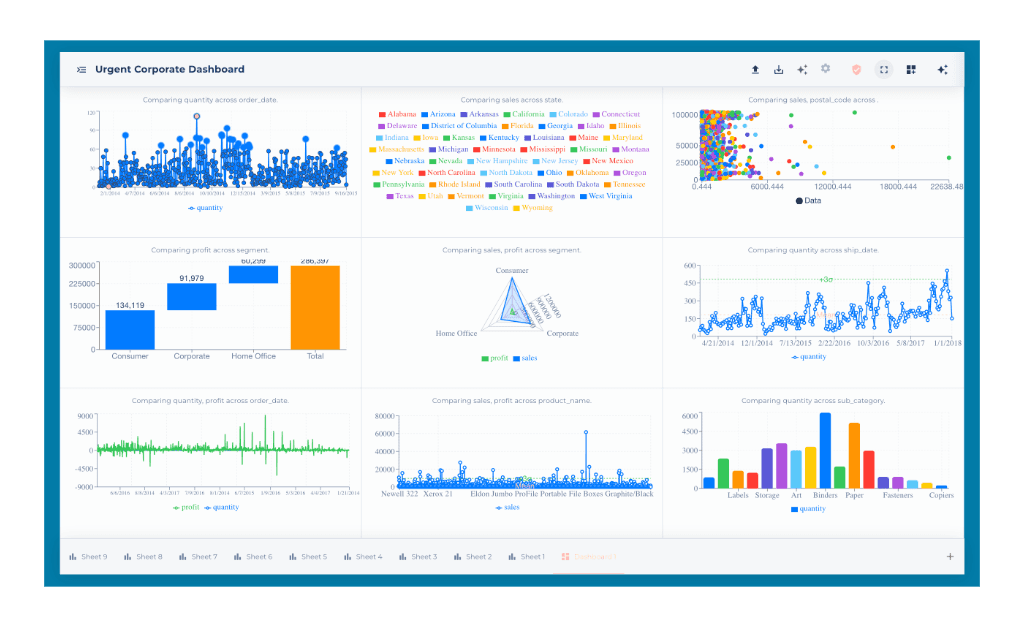
Task: Click the upload icon in the header
Action: 755,69
